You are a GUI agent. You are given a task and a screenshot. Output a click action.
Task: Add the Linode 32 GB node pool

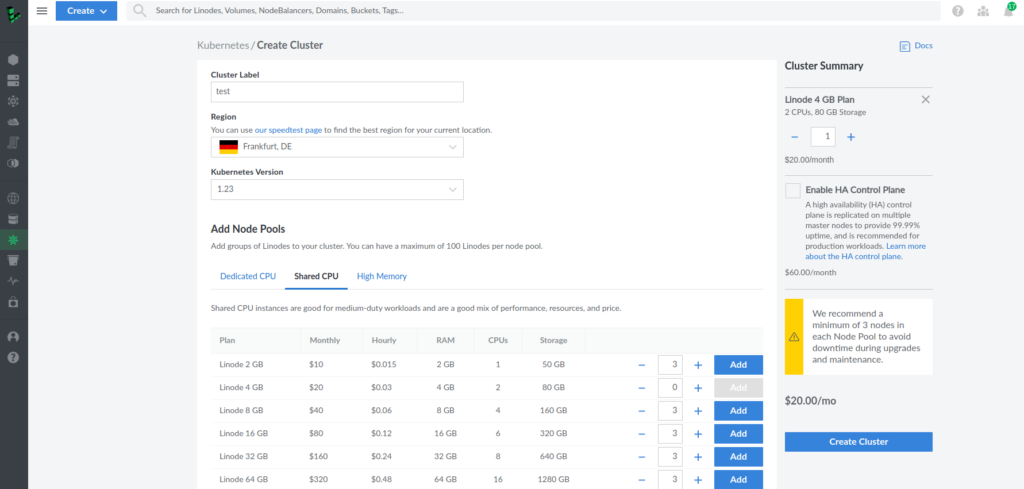[x=738, y=456]
